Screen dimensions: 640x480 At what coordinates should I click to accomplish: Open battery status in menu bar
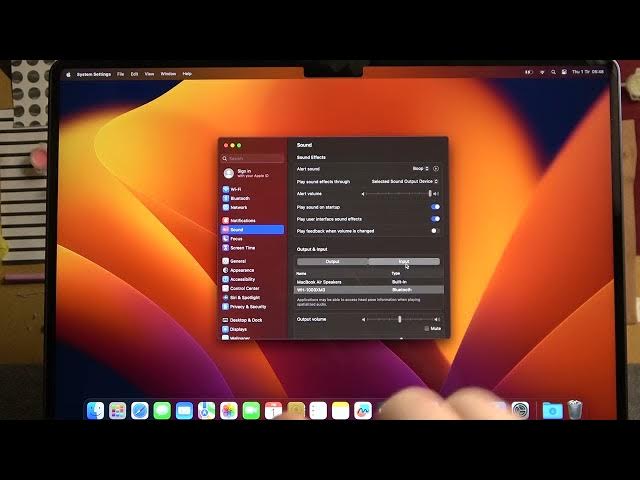[x=529, y=72]
